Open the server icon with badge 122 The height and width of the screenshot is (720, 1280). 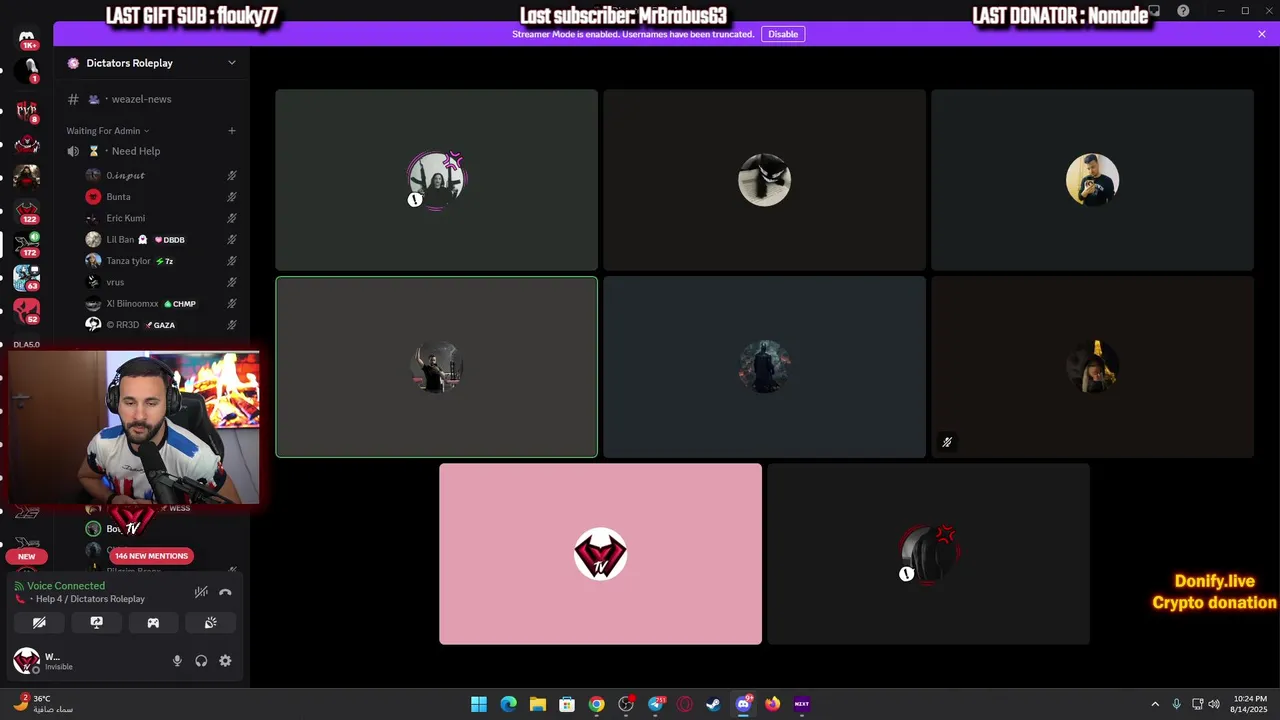(x=27, y=211)
